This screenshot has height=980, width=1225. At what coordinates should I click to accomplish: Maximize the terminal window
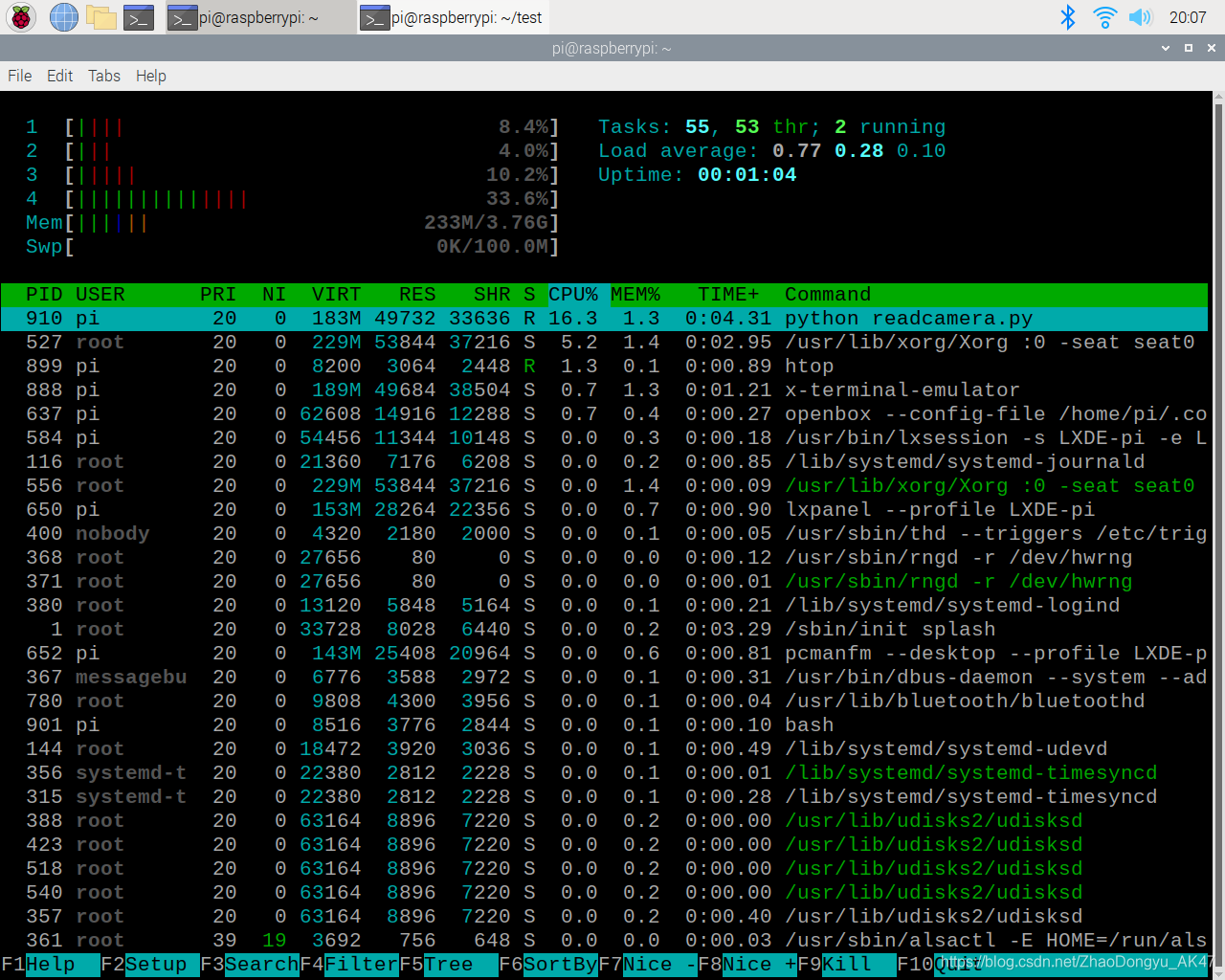pos(1189,48)
